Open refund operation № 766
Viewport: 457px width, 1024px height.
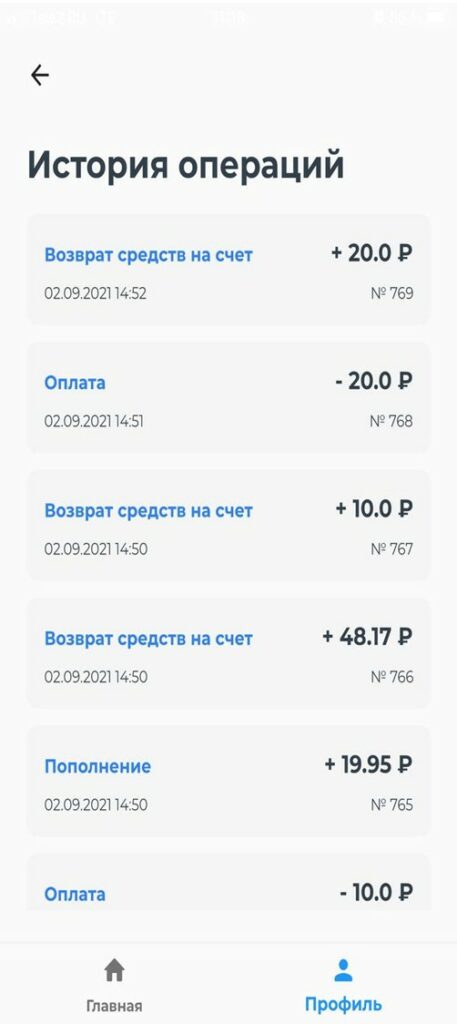228,654
